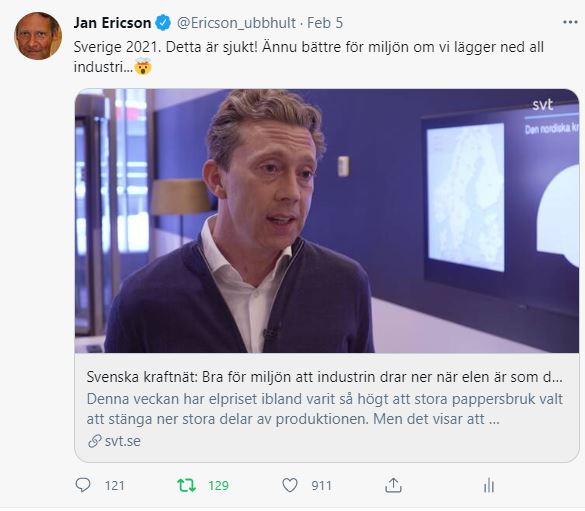585x511 pixels.
Task: Open the three-dot more options menu
Action: click(570, 22)
